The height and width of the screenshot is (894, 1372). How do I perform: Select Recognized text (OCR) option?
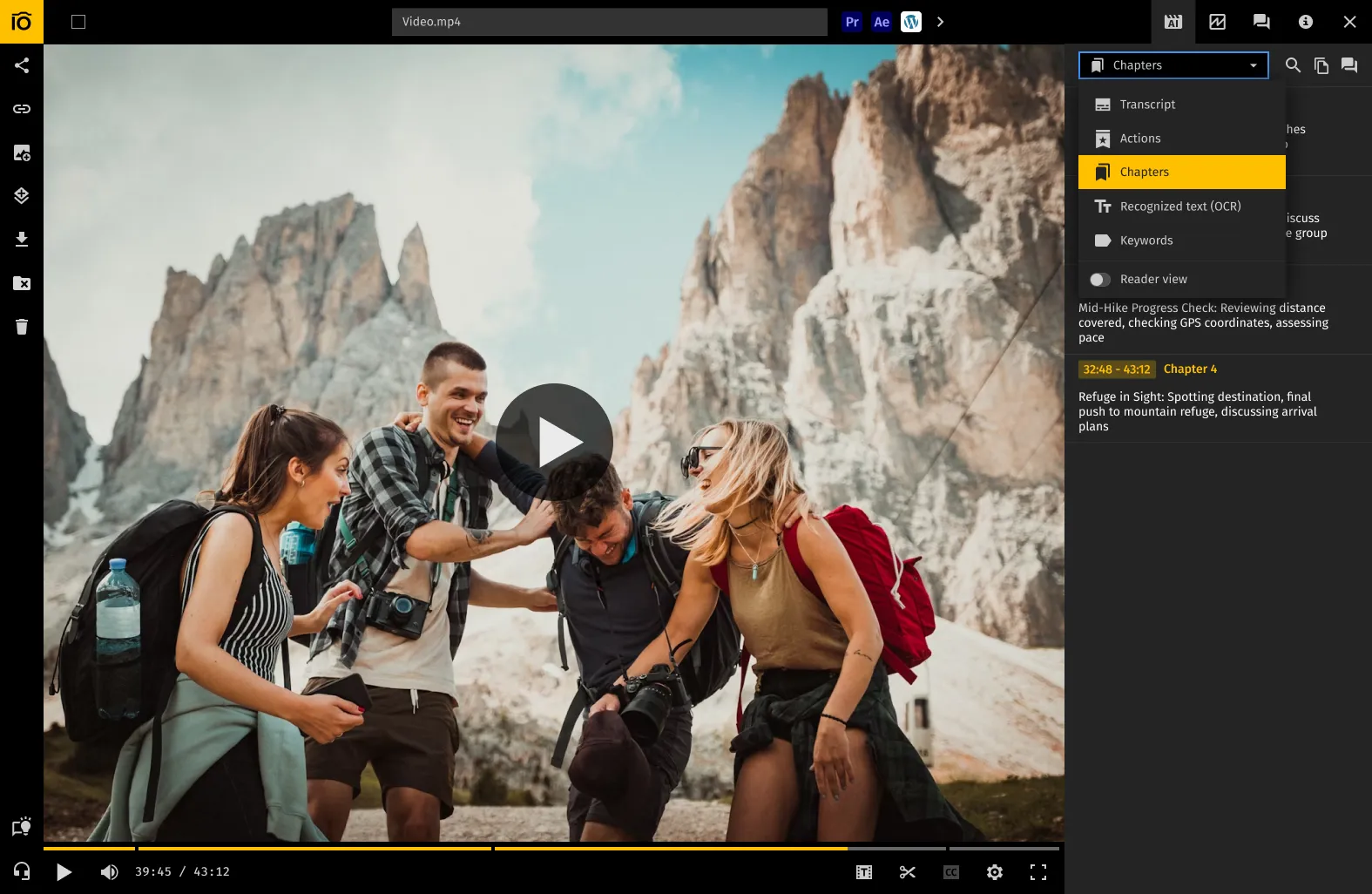[1179, 207]
